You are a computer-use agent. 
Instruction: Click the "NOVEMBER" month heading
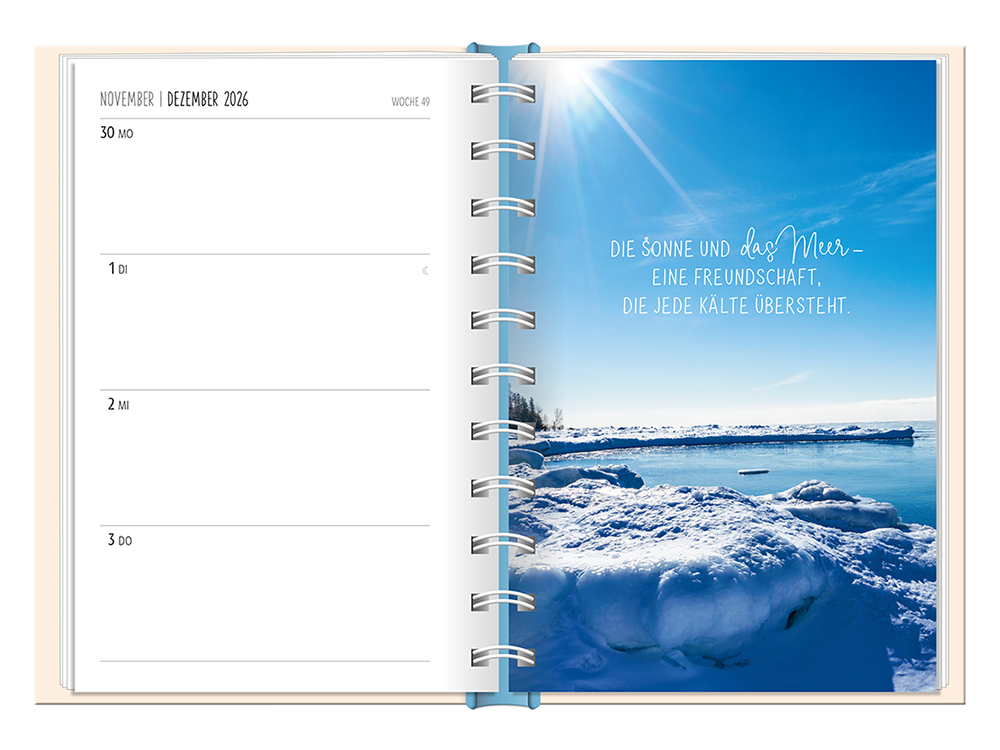point(127,100)
